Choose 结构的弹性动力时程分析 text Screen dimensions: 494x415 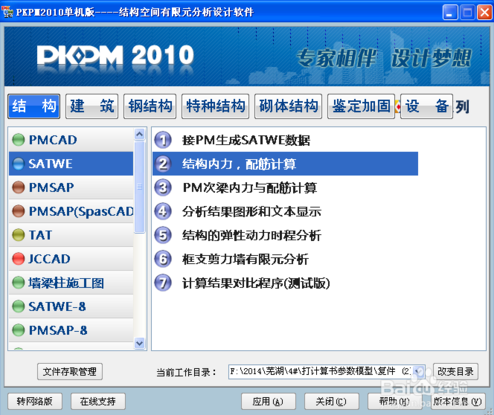[x=252, y=236]
